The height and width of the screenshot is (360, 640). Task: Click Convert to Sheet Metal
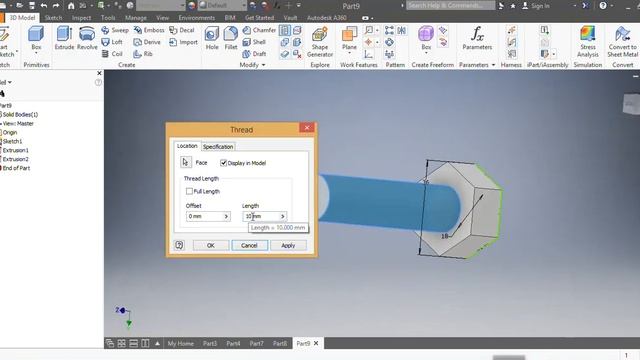(622, 42)
